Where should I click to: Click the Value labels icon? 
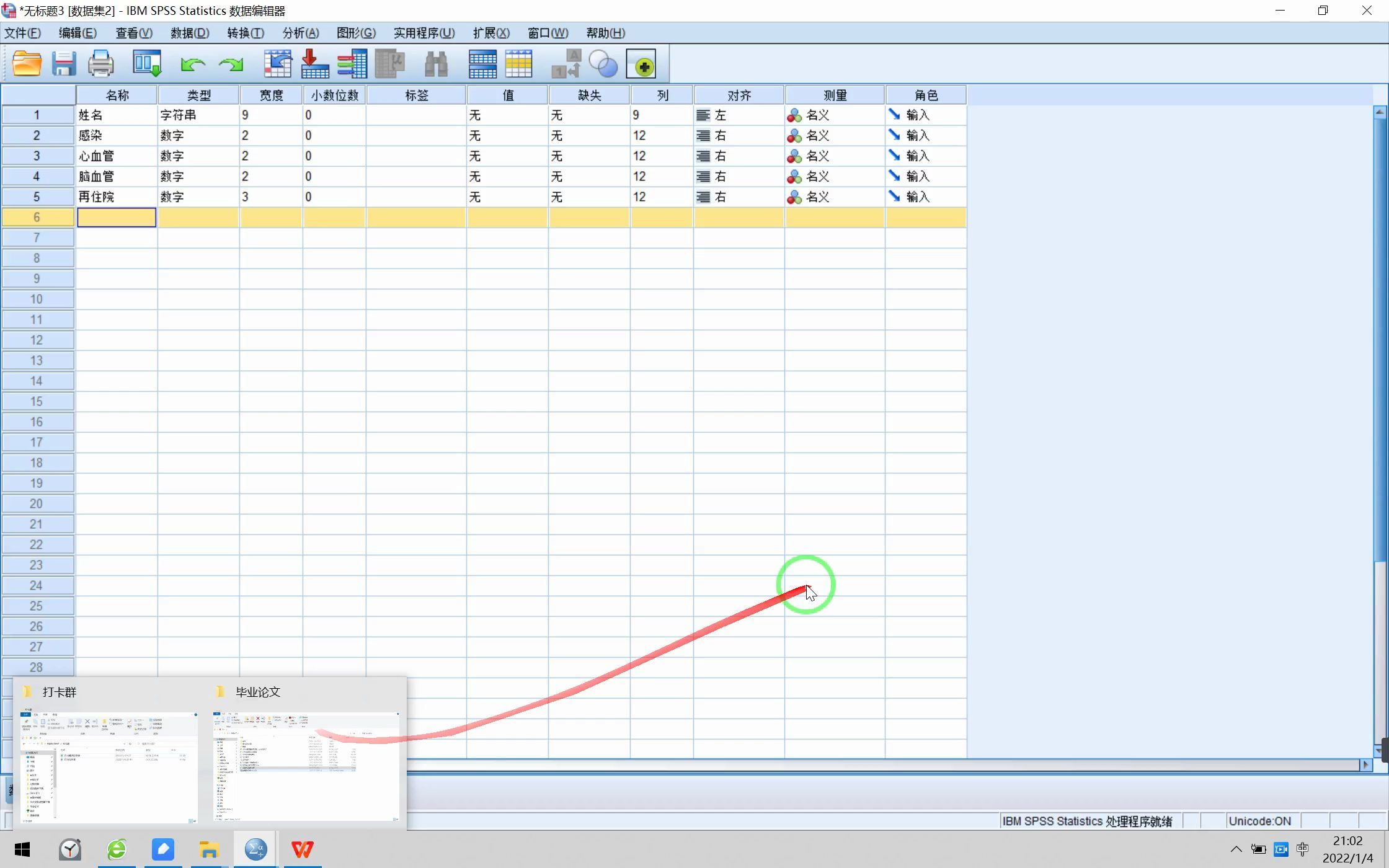click(x=566, y=64)
